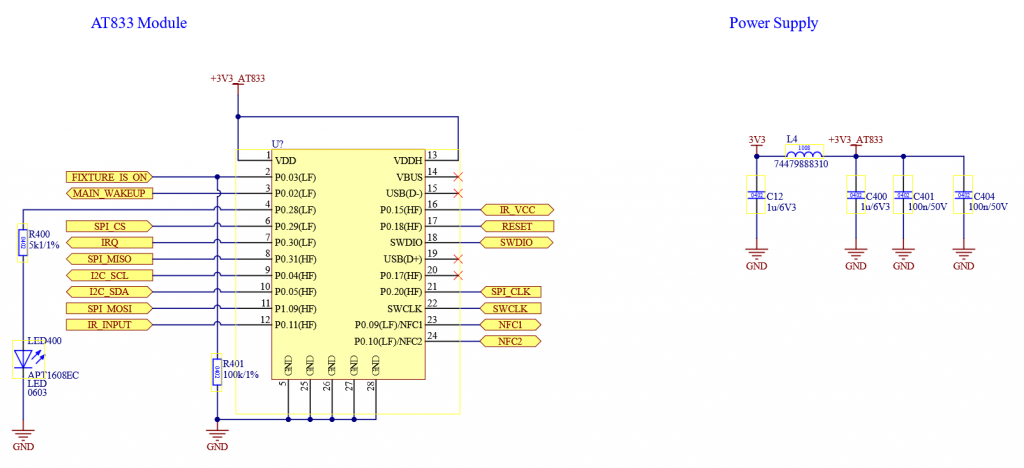Viewport: 1024px width, 468px height.
Task: Click the 3V3 power port near L4
Action: pyautogui.click(x=757, y=142)
